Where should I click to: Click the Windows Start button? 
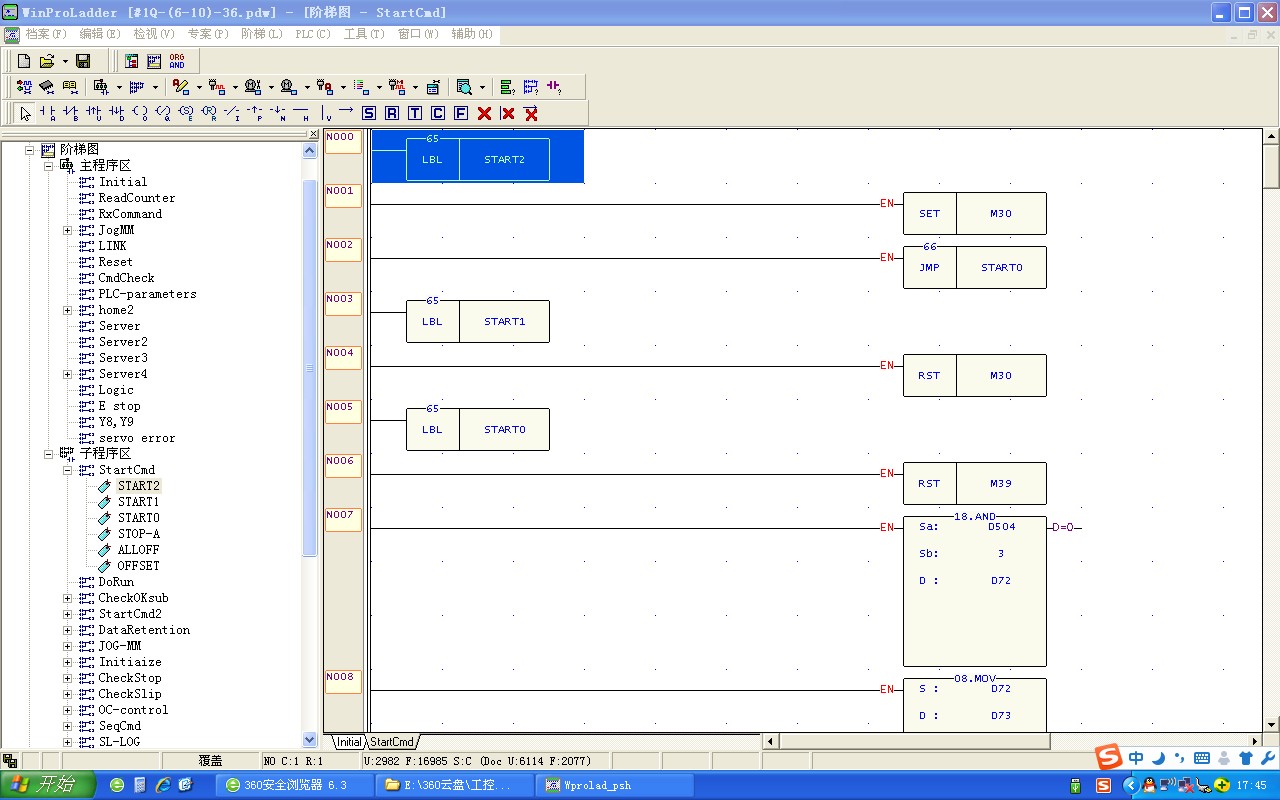(47, 785)
